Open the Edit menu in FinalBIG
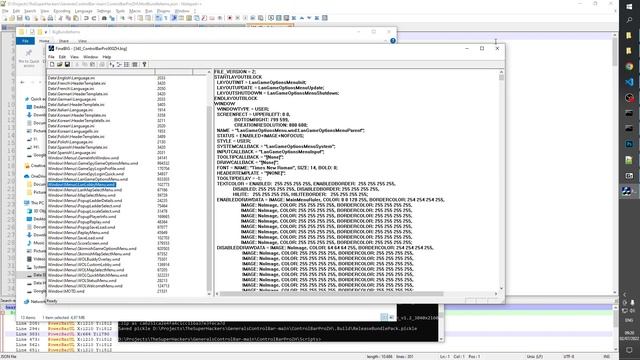640x360 pixels. [62, 57]
